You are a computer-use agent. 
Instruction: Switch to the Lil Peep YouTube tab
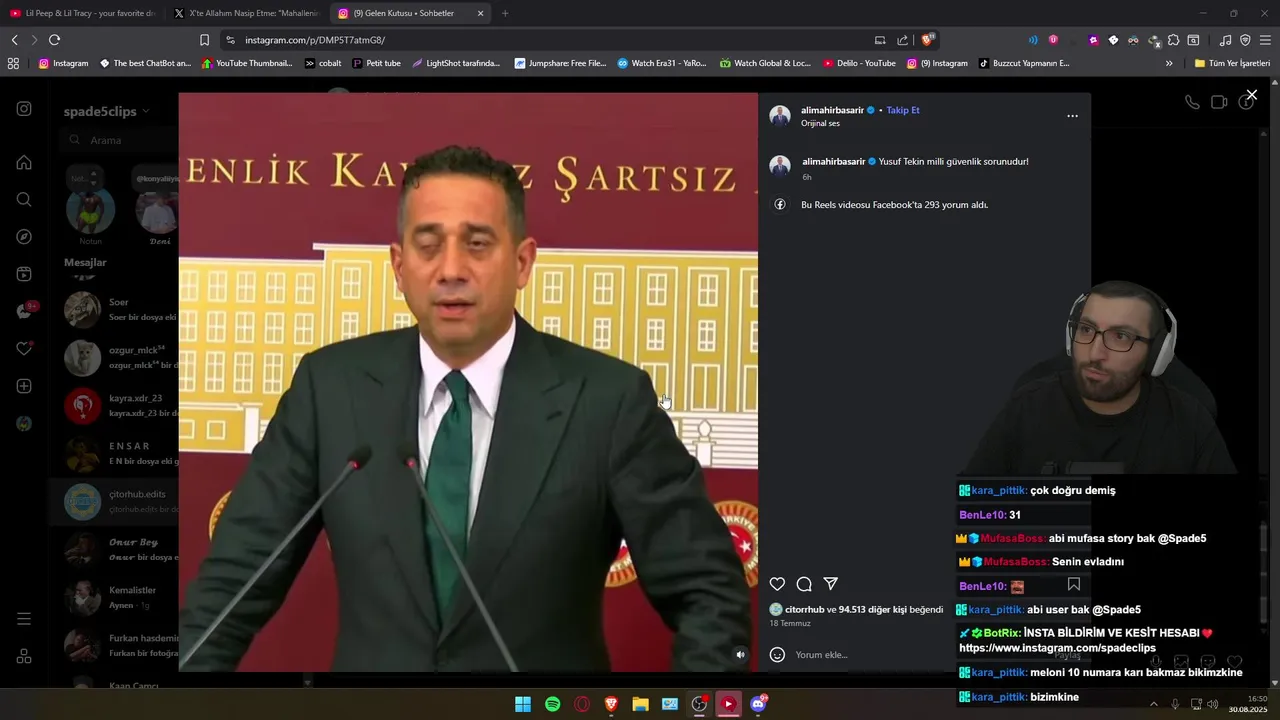(82, 13)
